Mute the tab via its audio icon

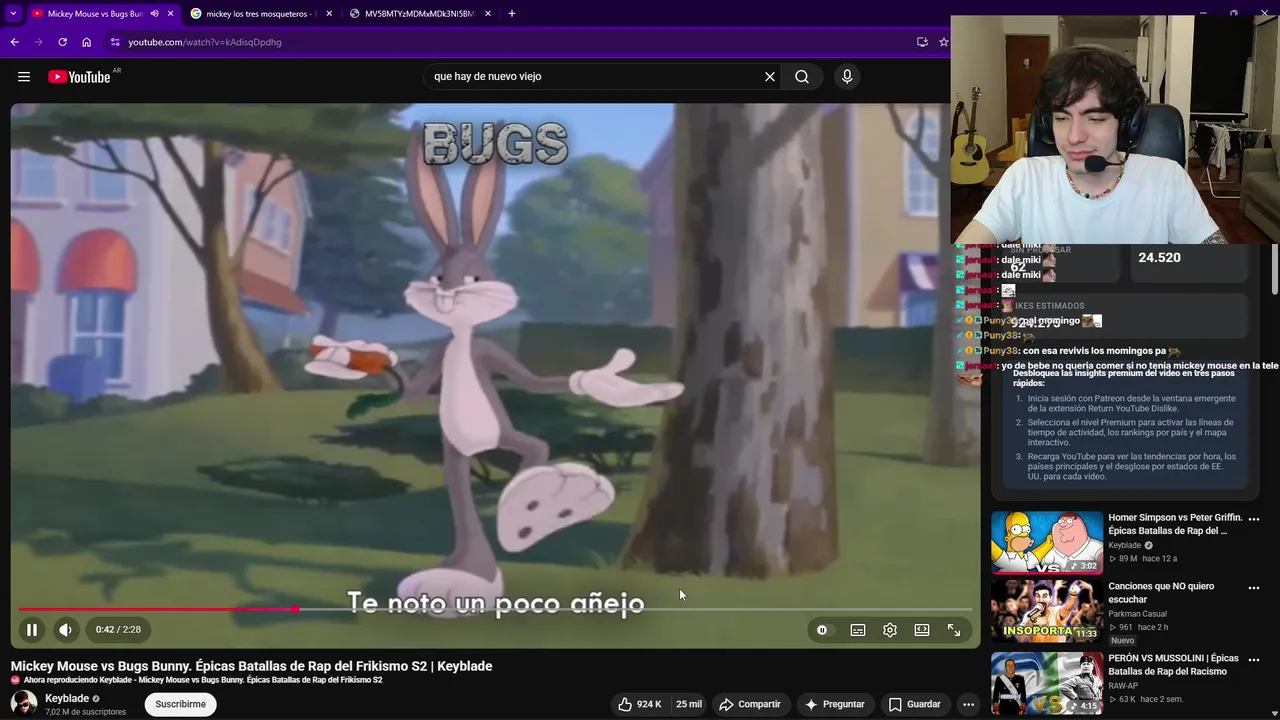coord(154,14)
